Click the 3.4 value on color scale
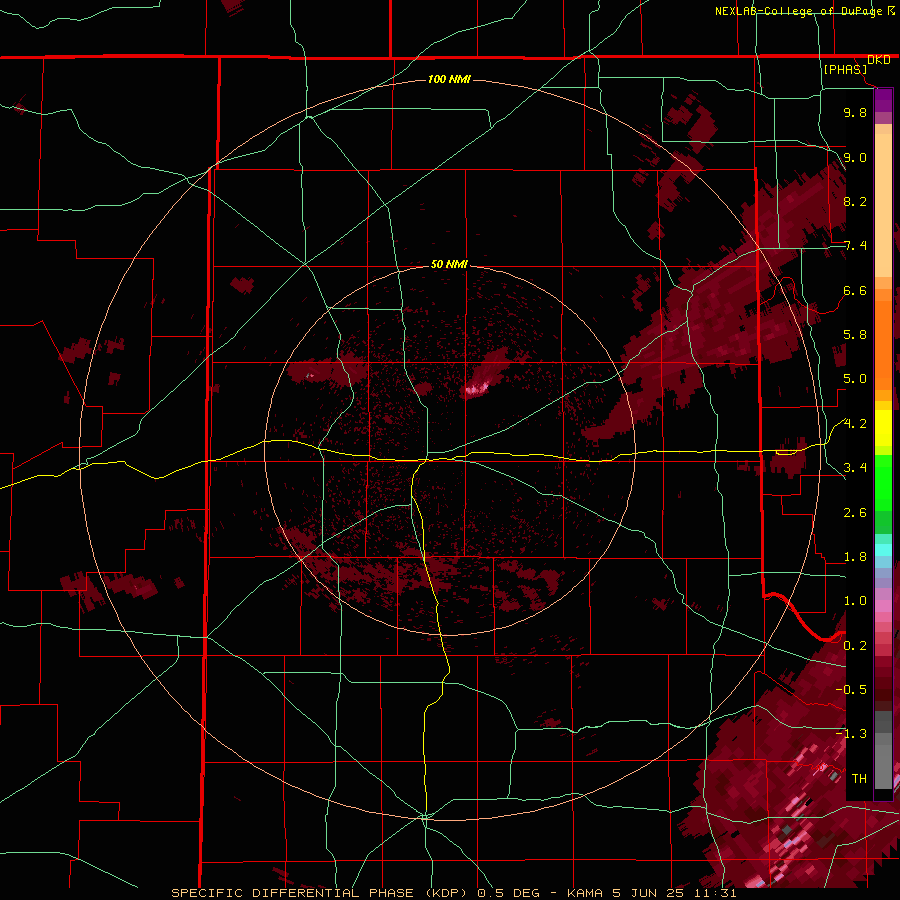The height and width of the screenshot is (900, 900). (855, 468)
